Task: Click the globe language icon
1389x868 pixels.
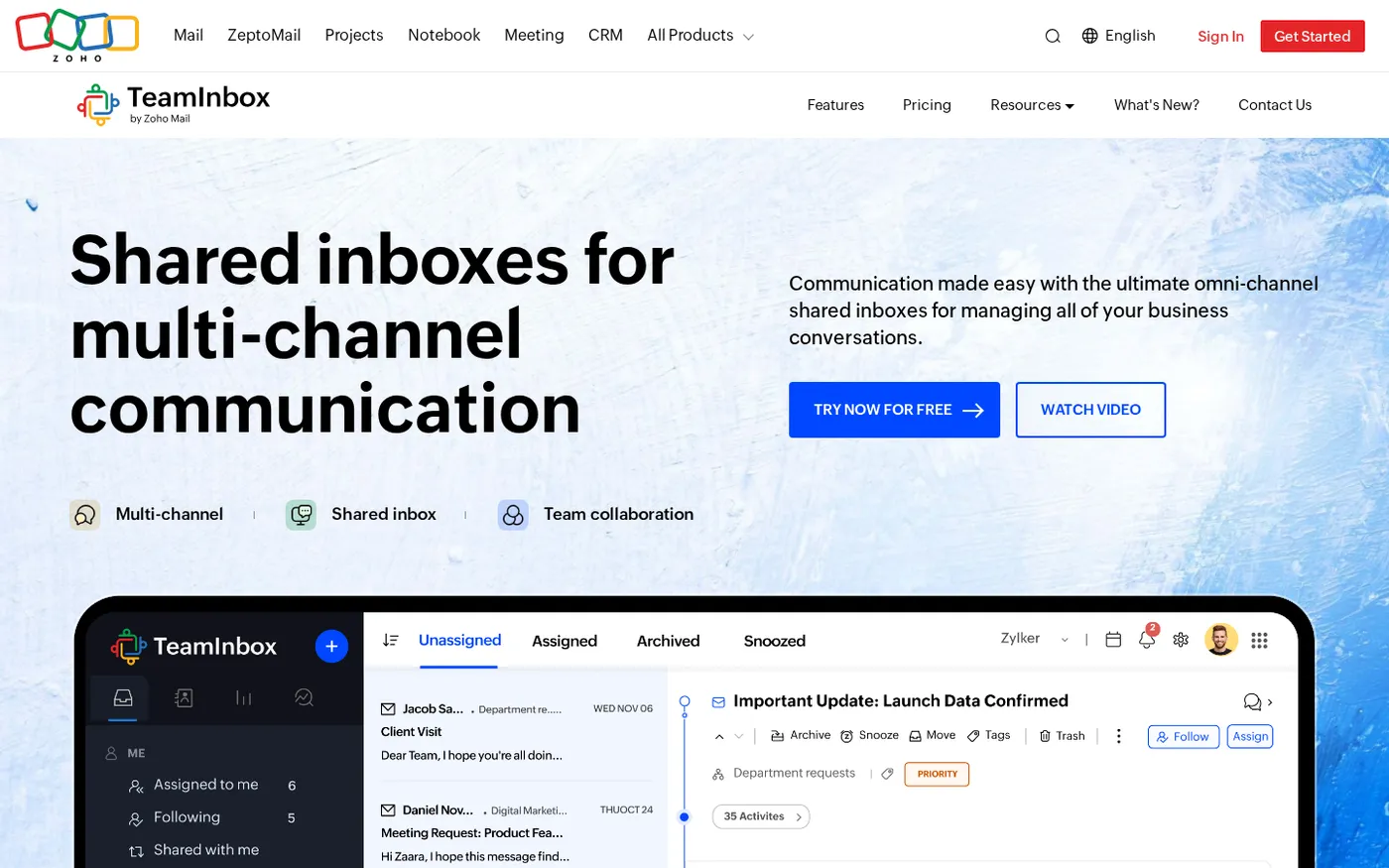Action: pos(1089,36)
